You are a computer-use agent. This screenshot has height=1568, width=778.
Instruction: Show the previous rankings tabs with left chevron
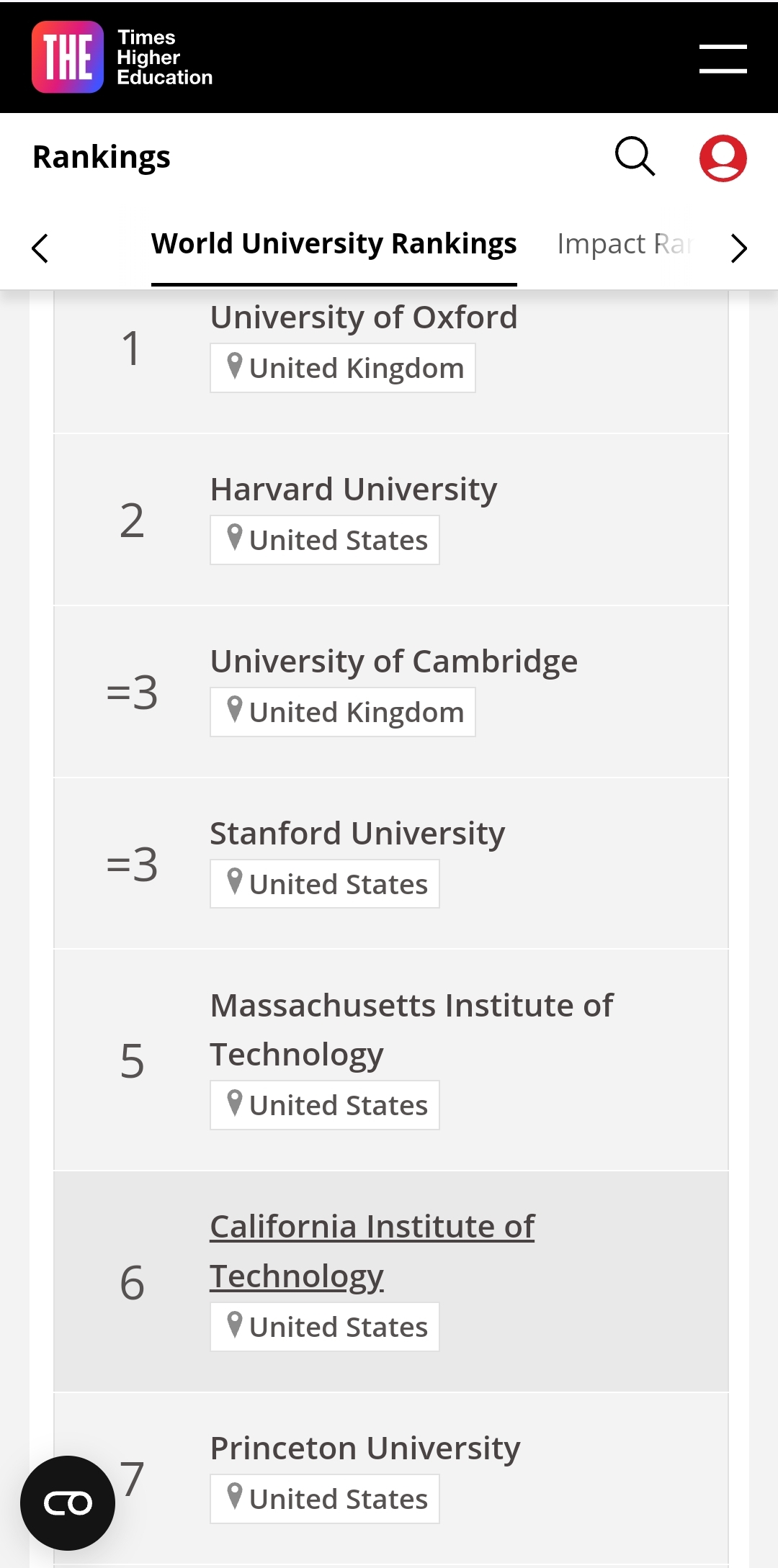coord(40,248)
